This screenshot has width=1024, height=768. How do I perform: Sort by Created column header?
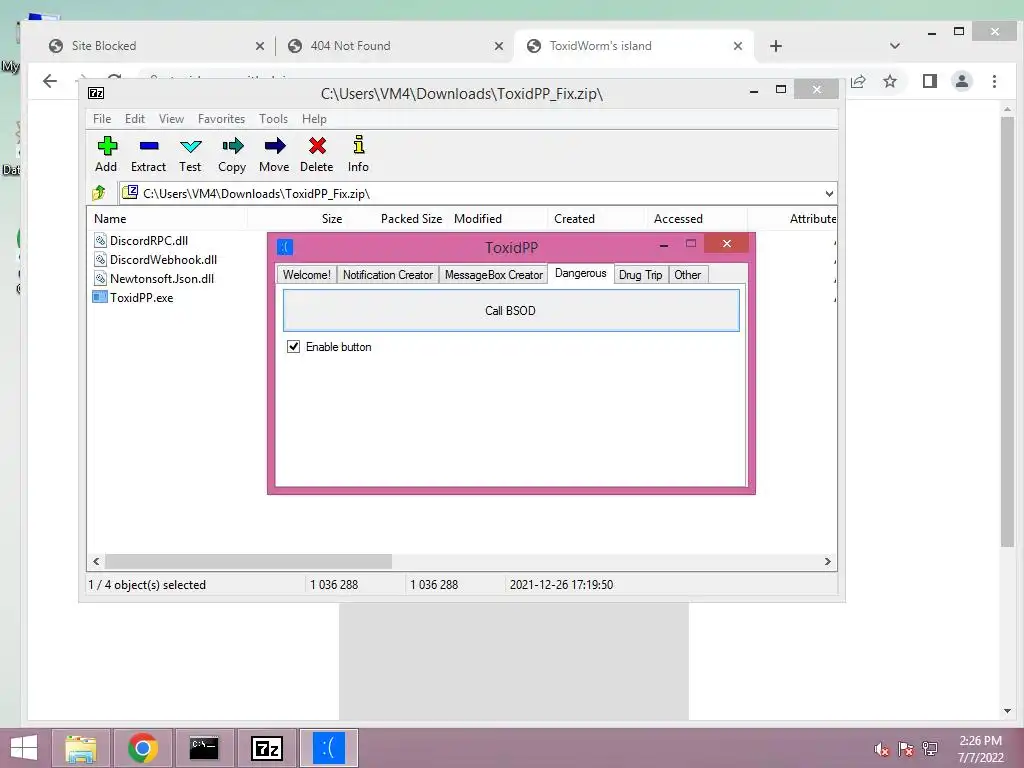598,219
